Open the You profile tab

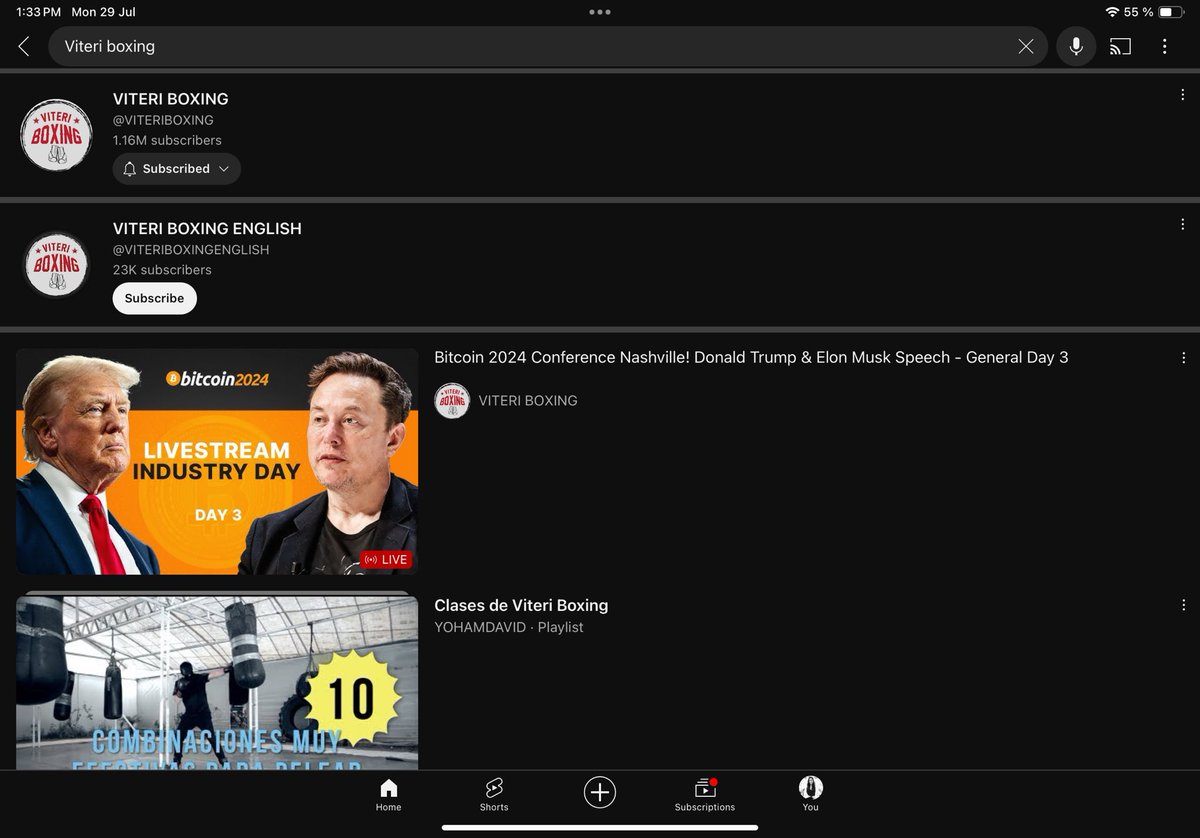coord(810,795)
